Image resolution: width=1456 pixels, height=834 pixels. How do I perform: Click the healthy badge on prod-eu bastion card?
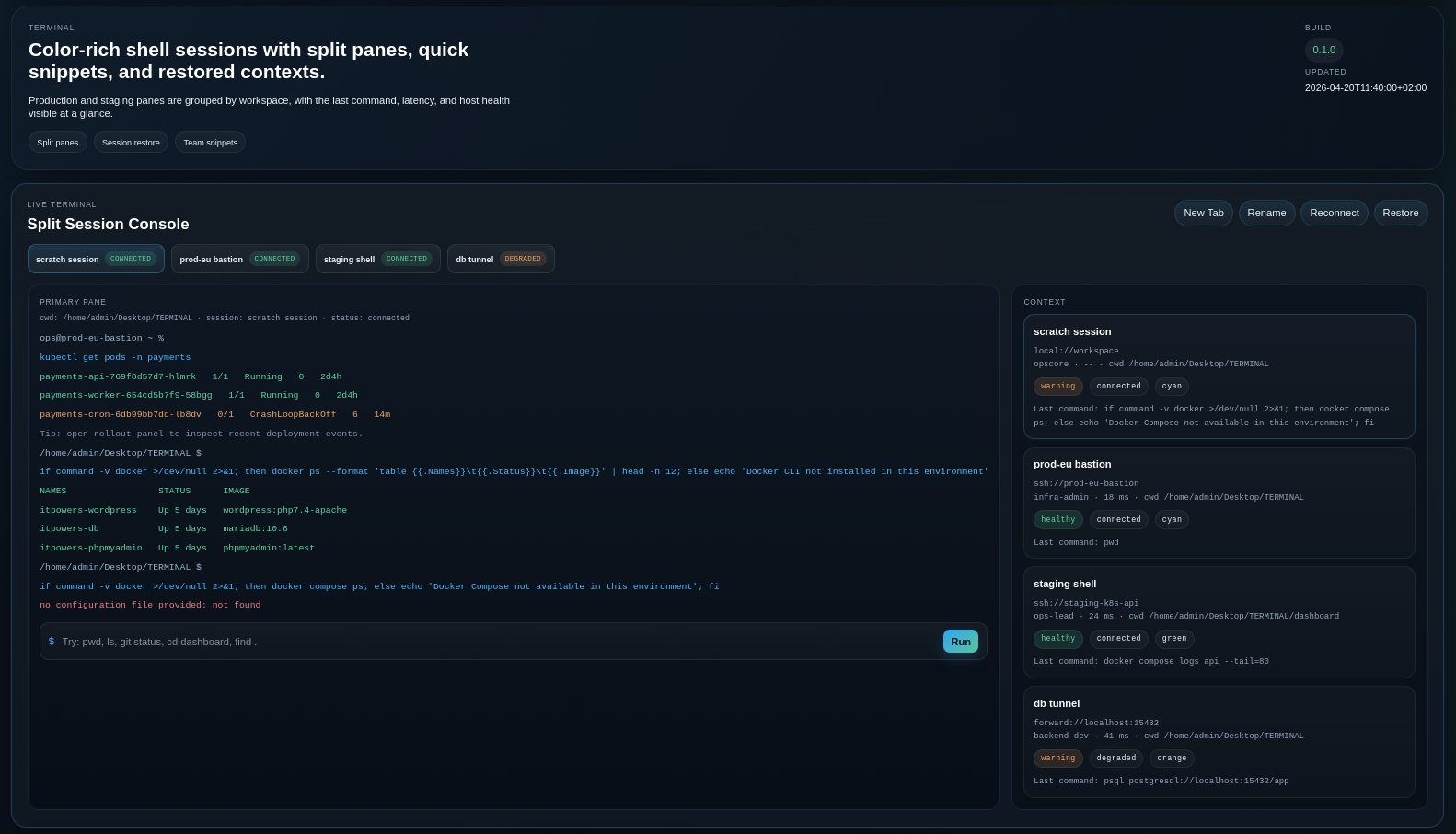pos(1057,520)
